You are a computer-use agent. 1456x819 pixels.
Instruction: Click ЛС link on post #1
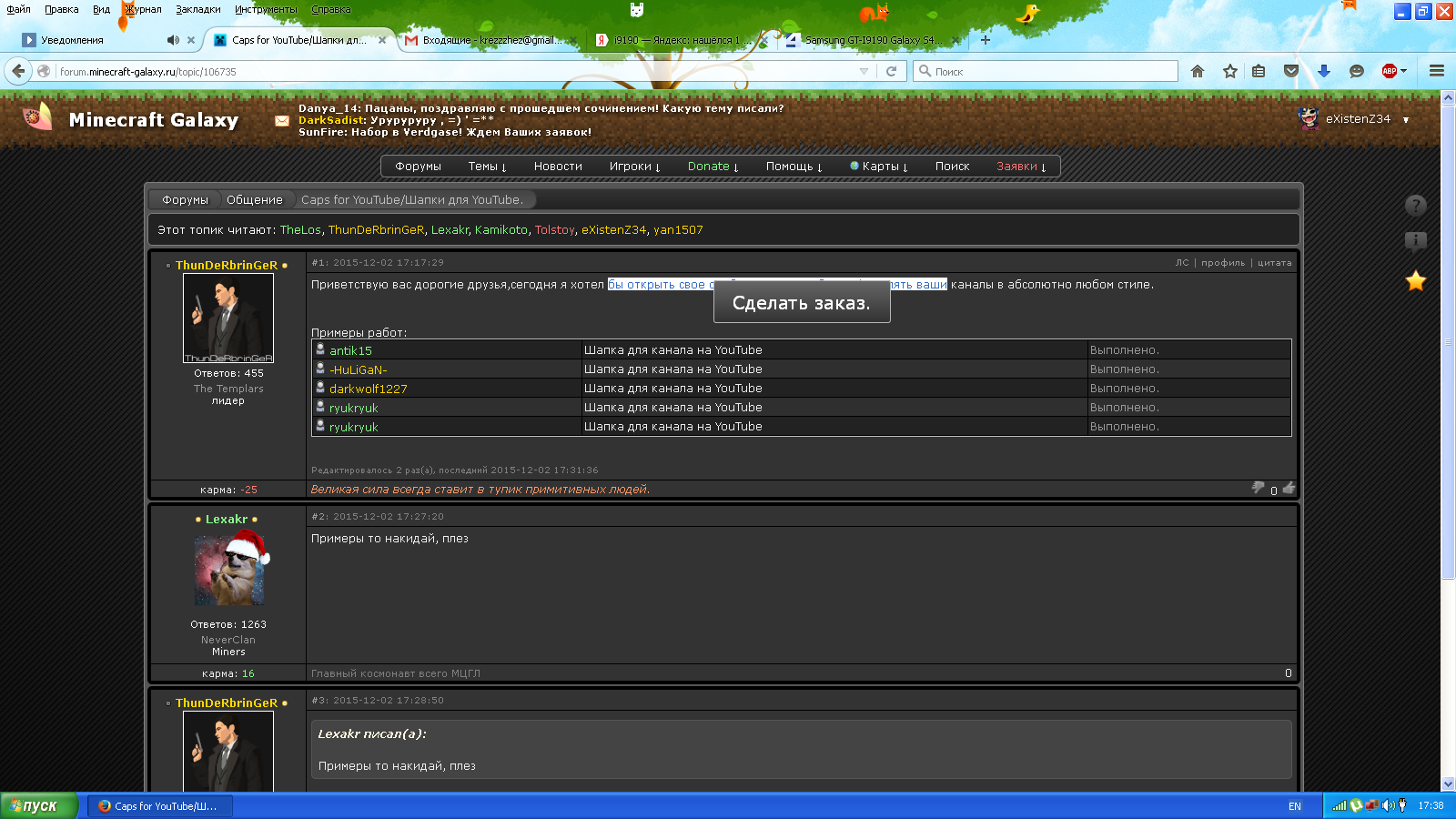[1182, 263]
